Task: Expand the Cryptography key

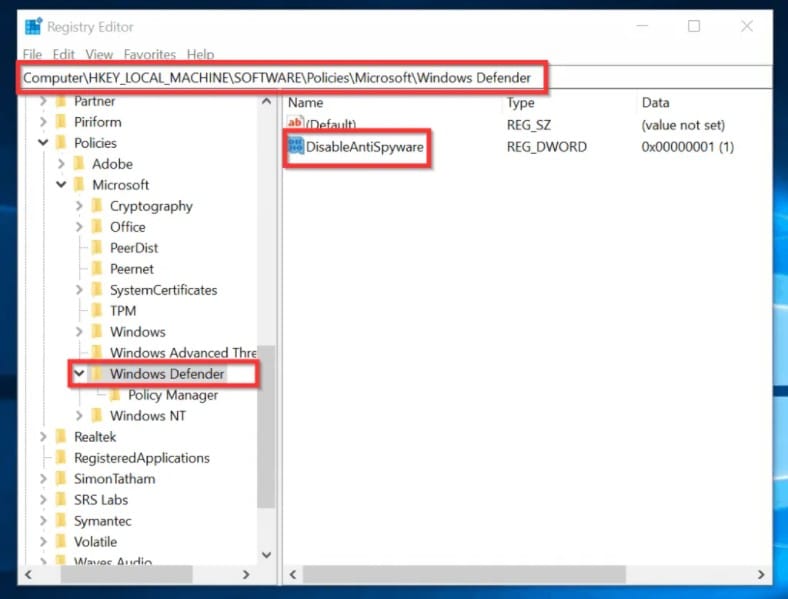Action: [79, 206]
